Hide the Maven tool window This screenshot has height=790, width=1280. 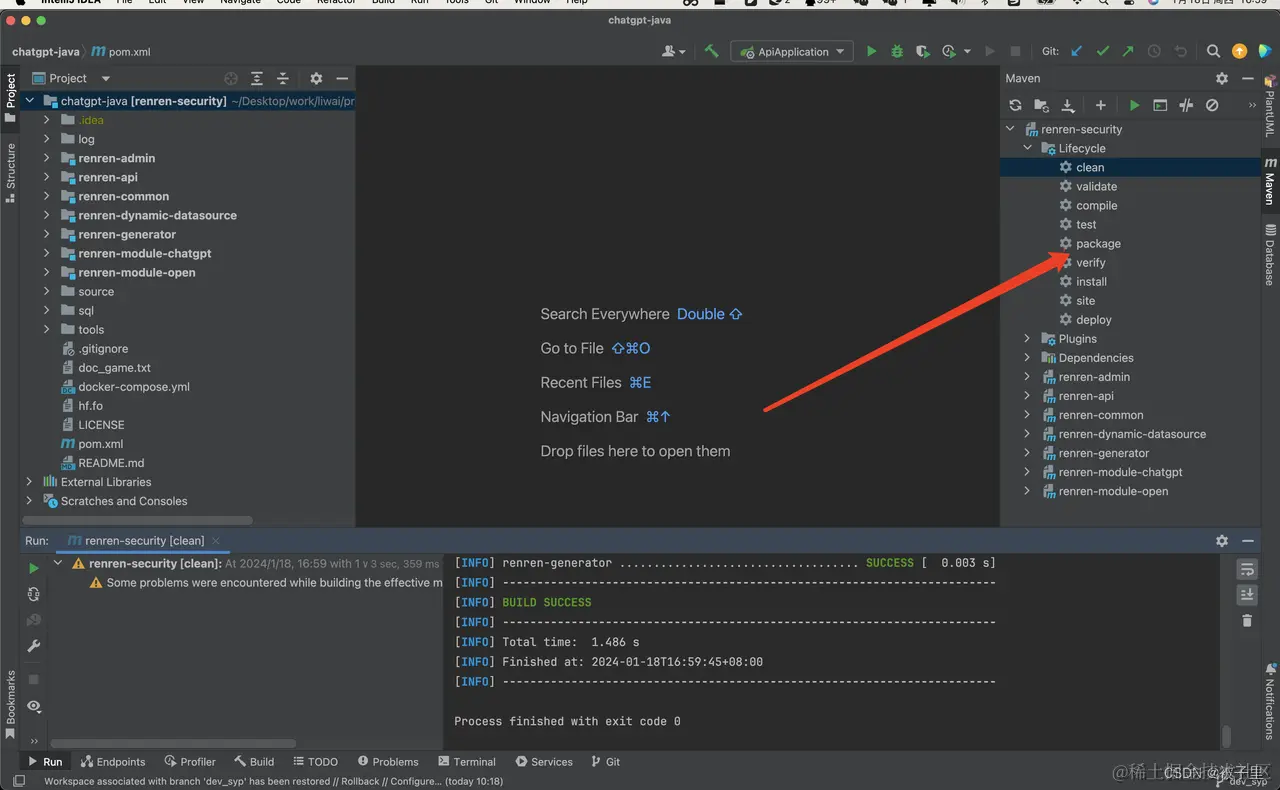pyautogui.click(x=1247, y=78)
